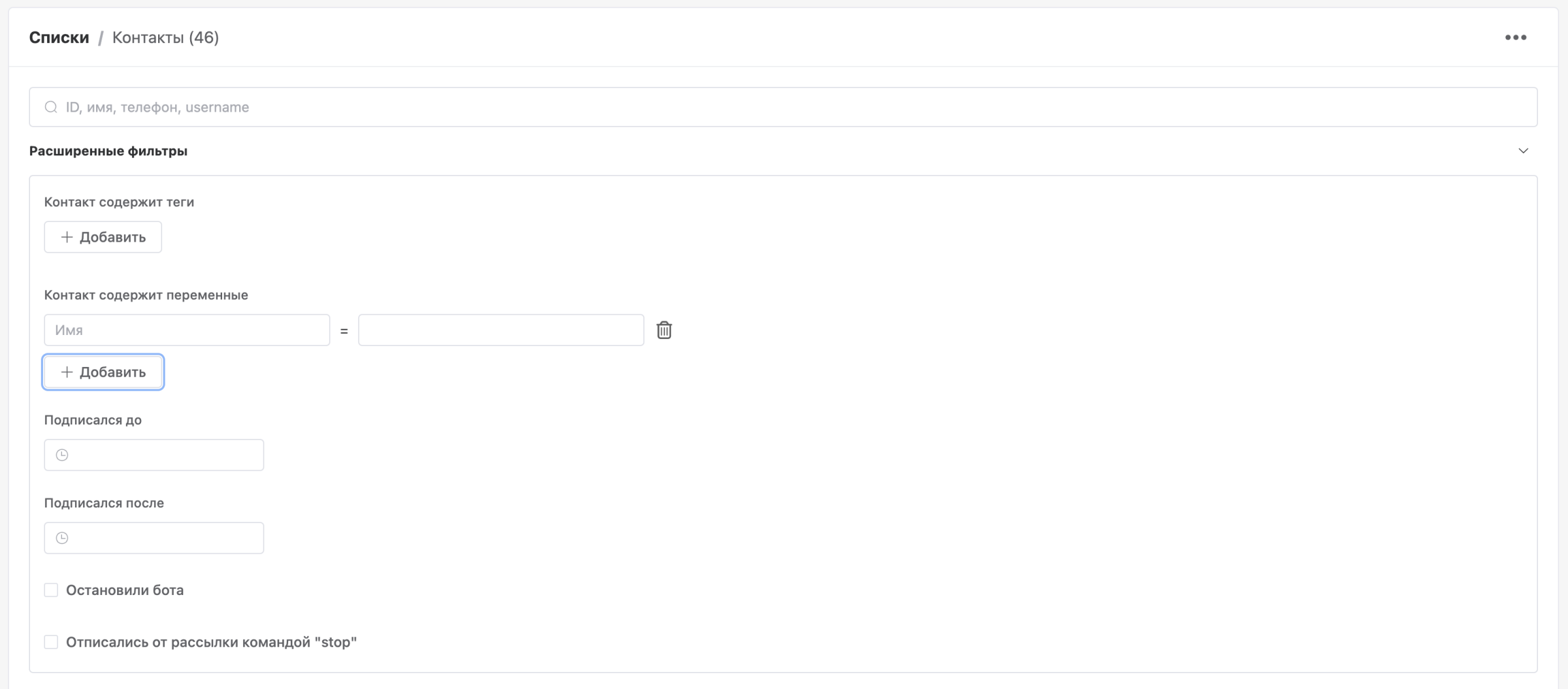Focus the ID, имя, телефон search field
Viewport: 1568px width, 689px height.
click(783, 107)
